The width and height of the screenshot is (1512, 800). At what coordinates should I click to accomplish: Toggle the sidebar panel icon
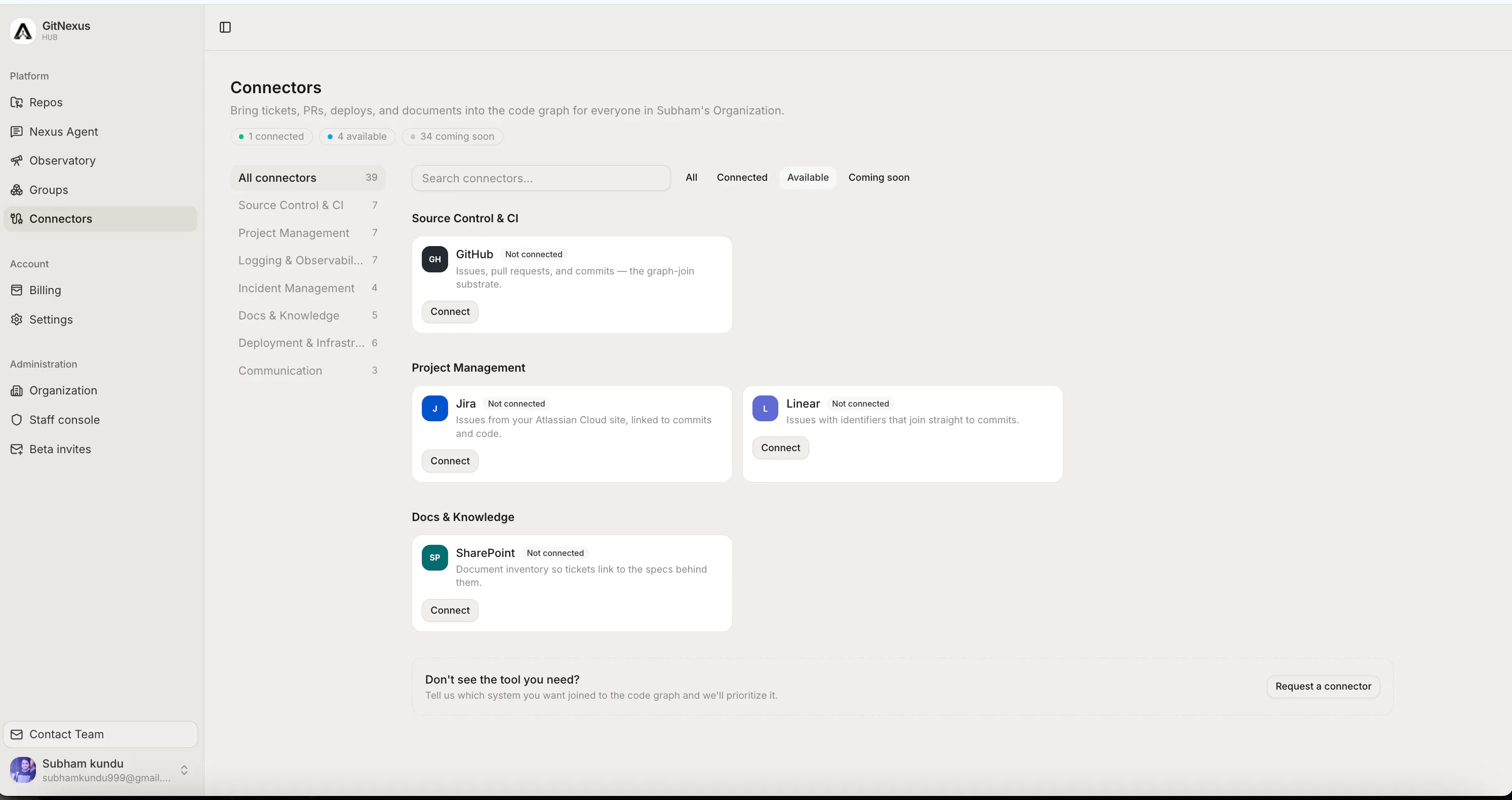pos(225,27)
